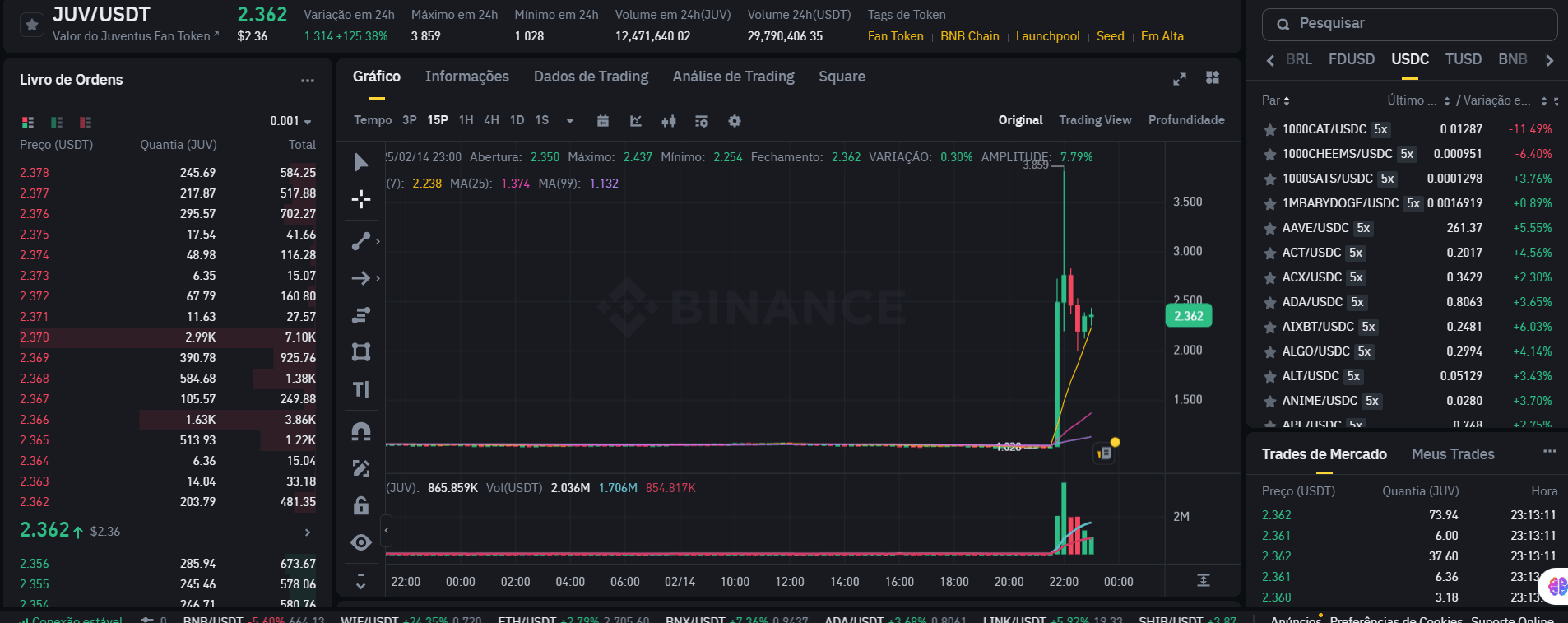Viewport: 1568px width, 623px height.
Task: Open the order book 0.001 precision dropdown
Action: click(291, 121)
